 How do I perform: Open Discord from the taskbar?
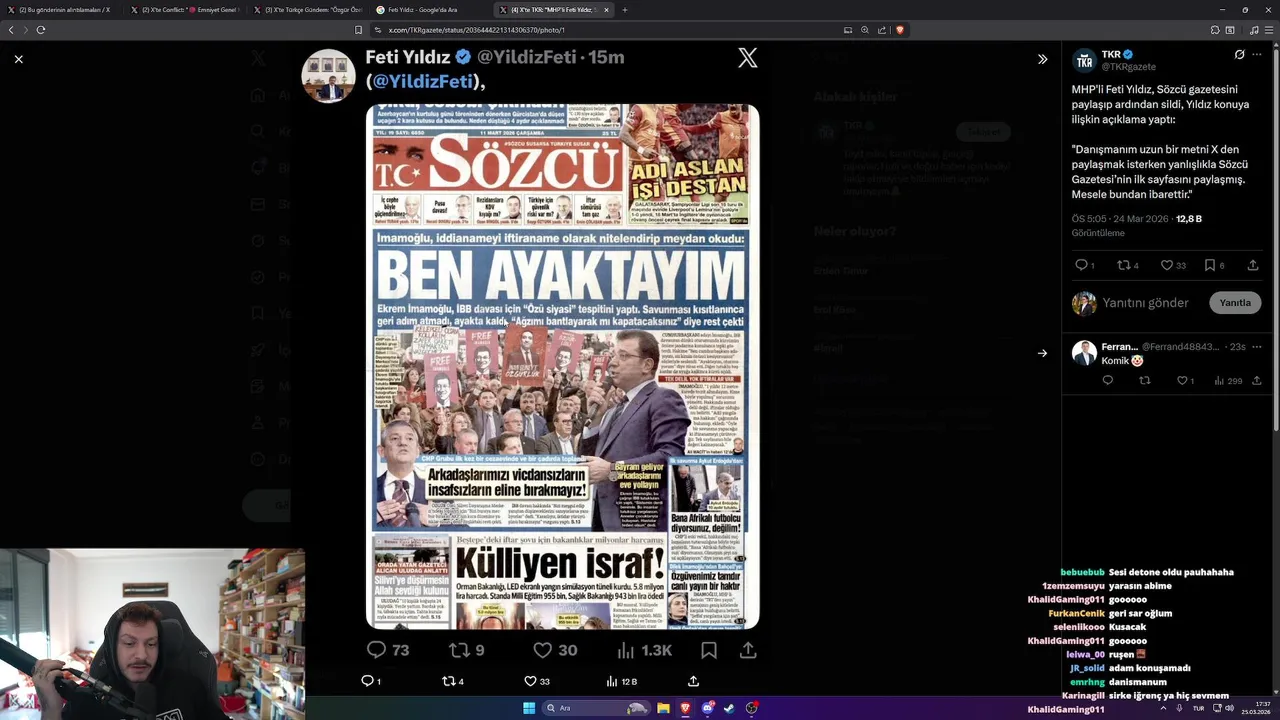pyautogui.click(x=707, y=708)
